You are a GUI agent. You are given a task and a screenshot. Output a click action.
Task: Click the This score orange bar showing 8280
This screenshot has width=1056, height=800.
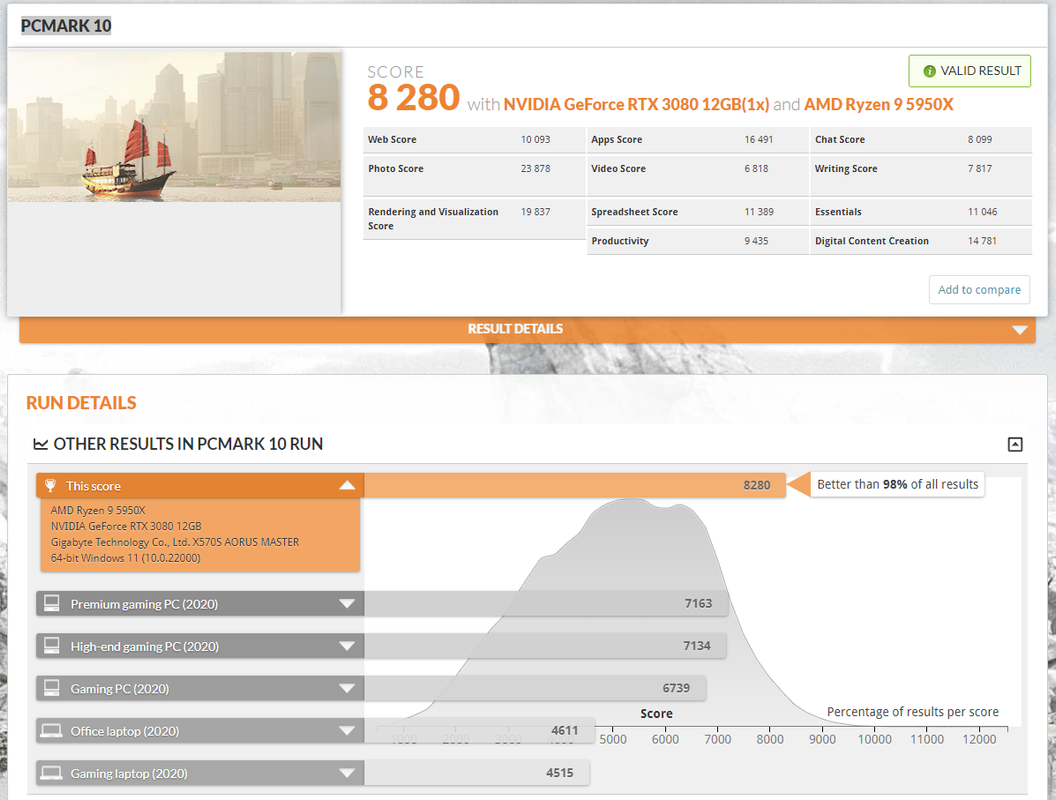(574, 486)
